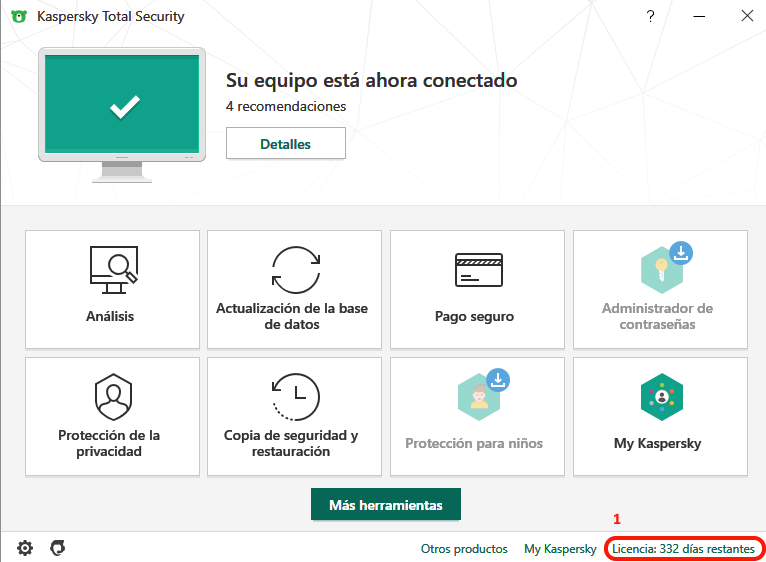
Task: Click the Detalles button
Action: (x=286, y=144)
